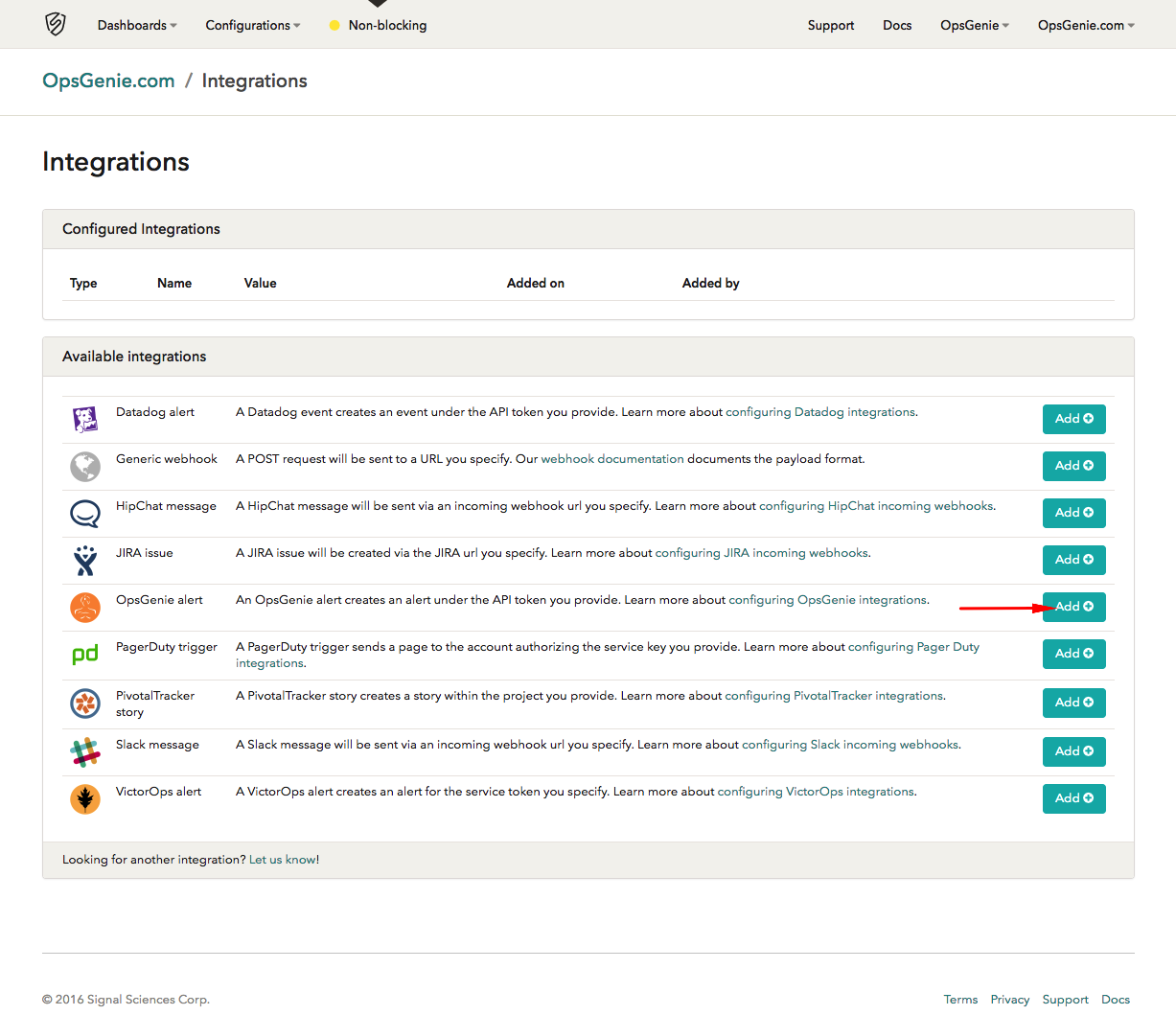
Task: Open configuring Slack incoming webhooks link
Action: click(x=850, y=745)
